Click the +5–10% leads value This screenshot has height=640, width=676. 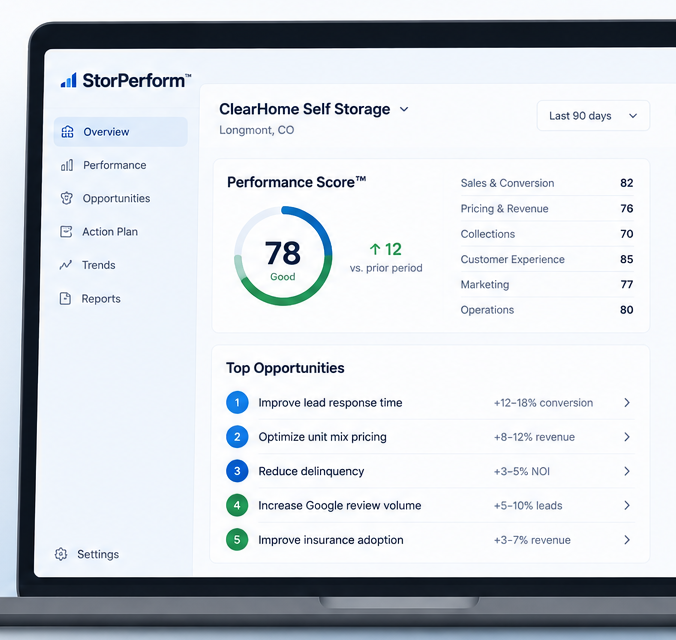pyautogui.click(x=528, y=505)
